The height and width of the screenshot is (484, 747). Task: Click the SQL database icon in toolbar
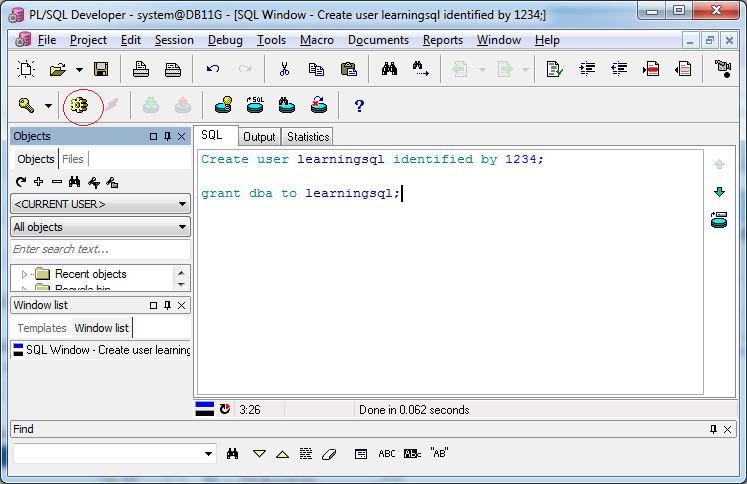click(x=255, y=105)
